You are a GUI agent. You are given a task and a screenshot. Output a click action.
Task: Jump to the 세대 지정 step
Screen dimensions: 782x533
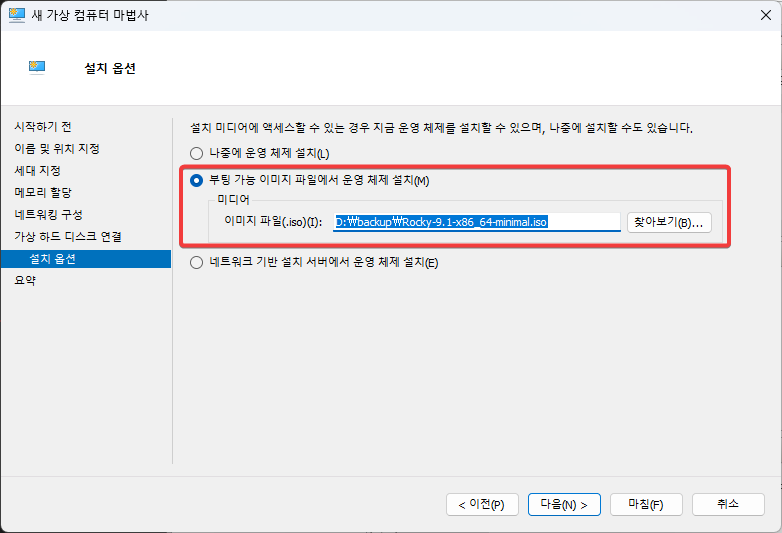tap(37, 171)
